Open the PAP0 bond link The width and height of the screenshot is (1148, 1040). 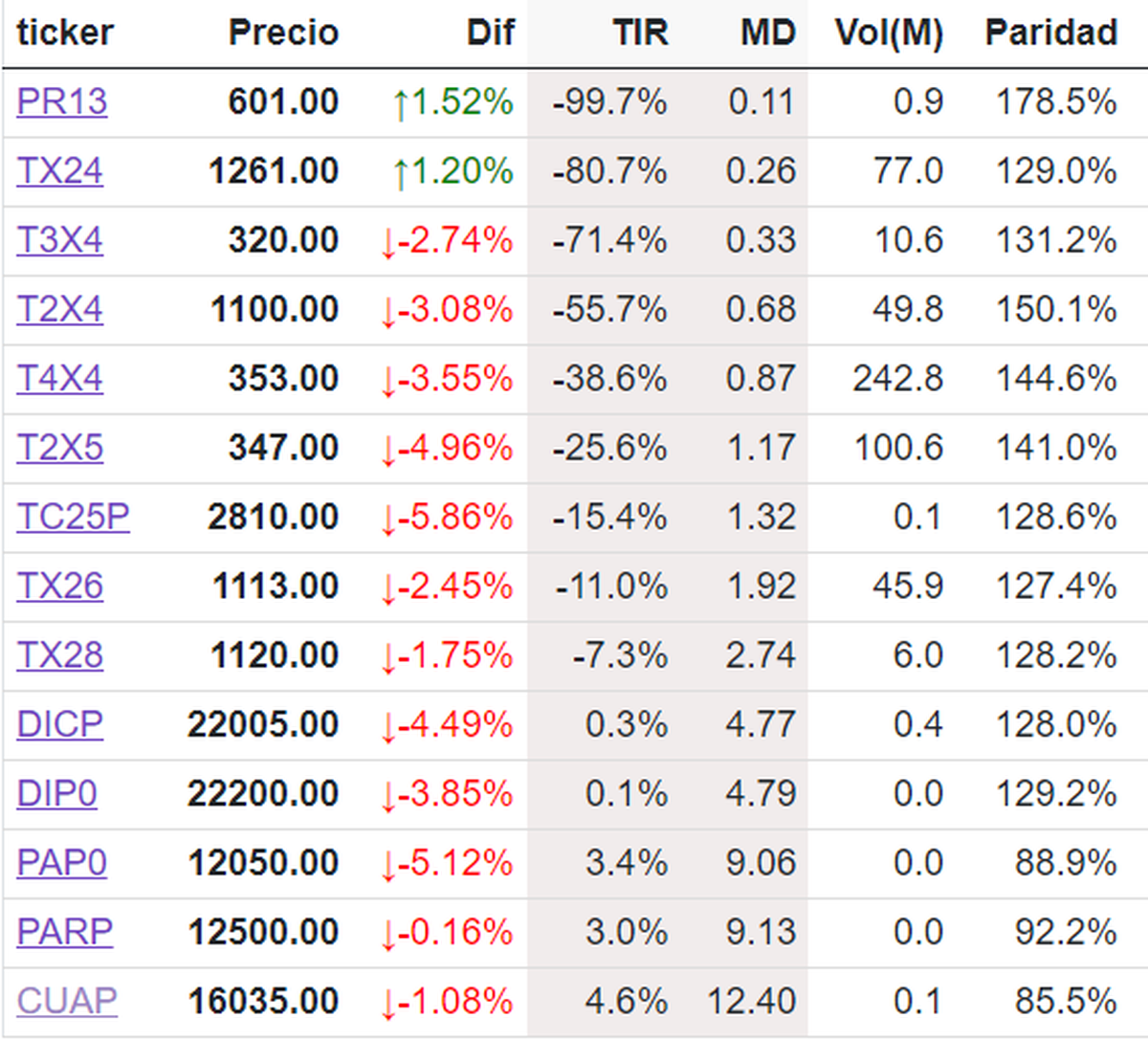pos(62,863)
